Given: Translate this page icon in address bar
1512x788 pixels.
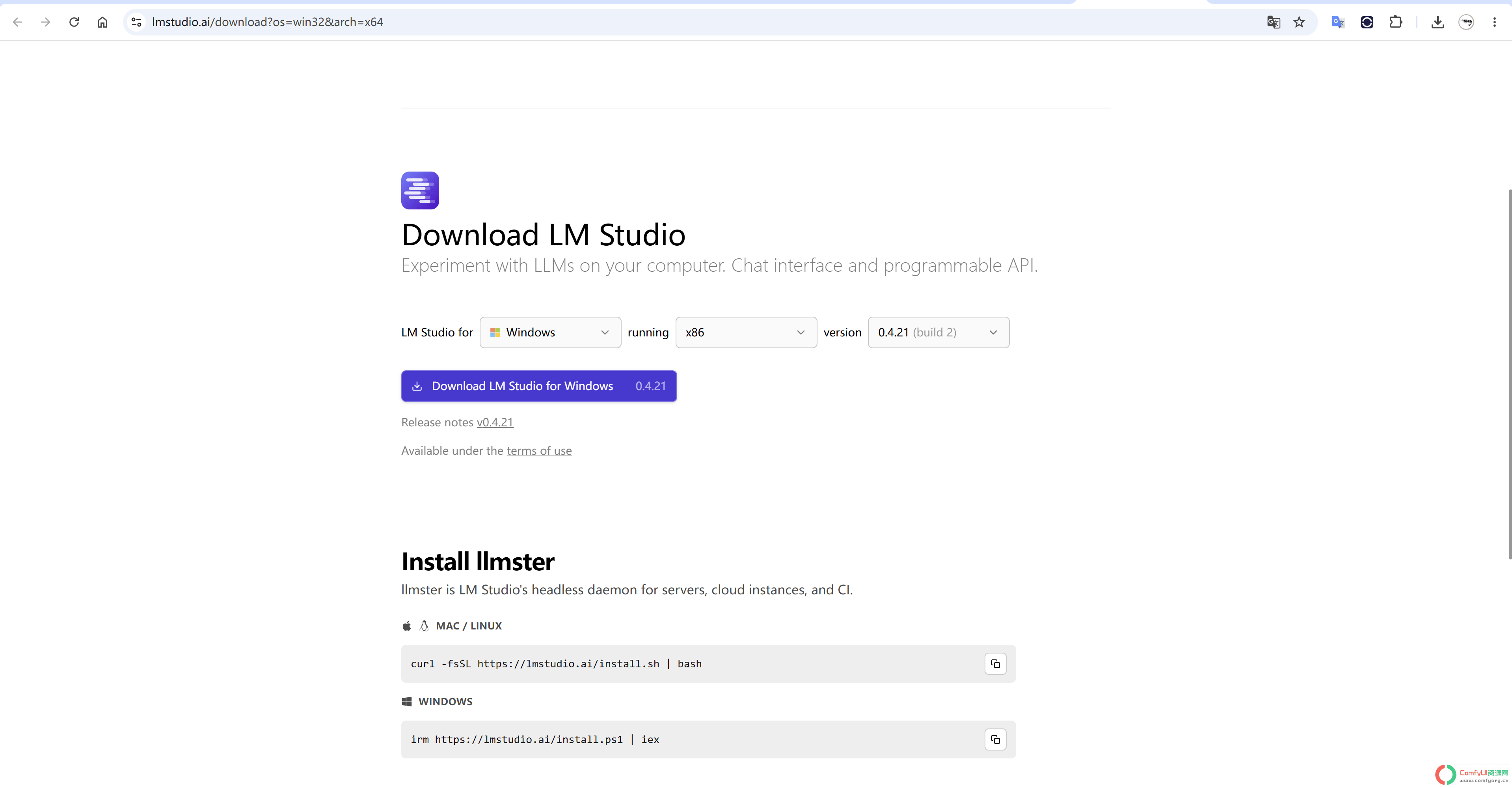Looking at the screenshot, I should click(1273, 22).
